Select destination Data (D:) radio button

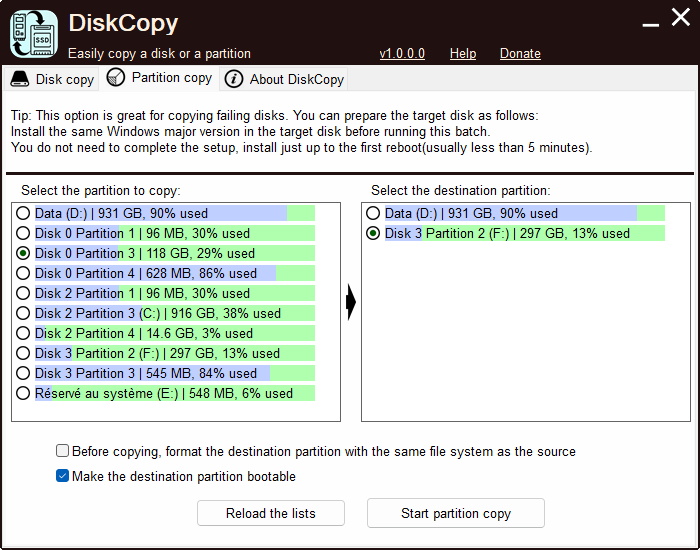coord(373,213)
